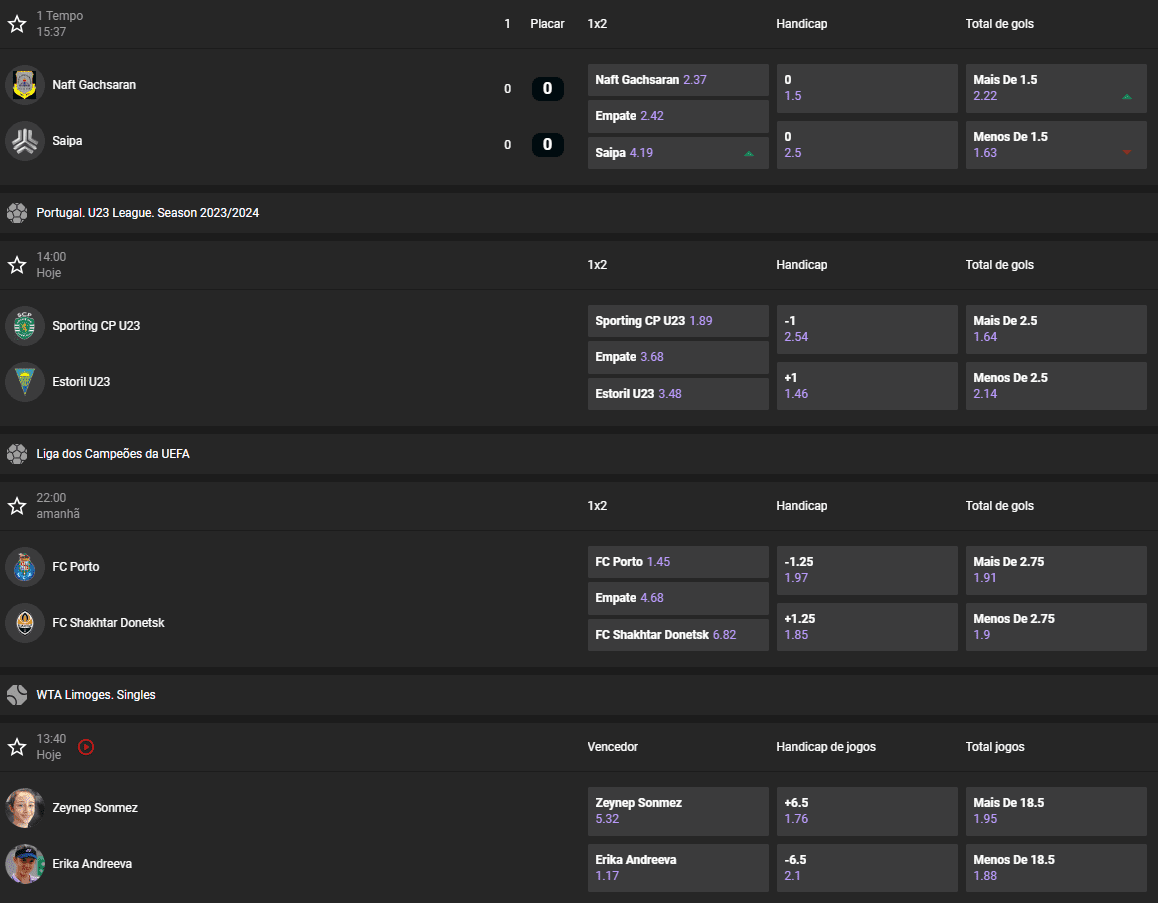The image size is (1158, 903).
Task: Click Handicap de jogos column header
Action: (826, 747)
